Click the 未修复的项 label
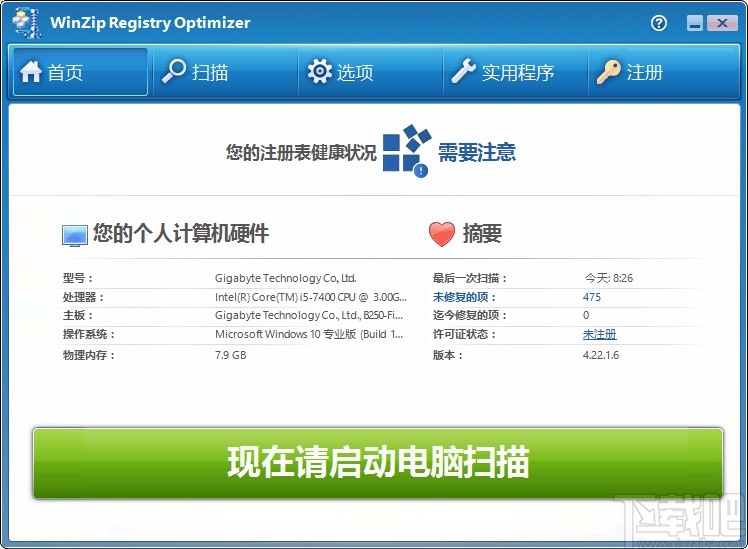The height and width of the screenshot is (549, 748). click(464, 297)
